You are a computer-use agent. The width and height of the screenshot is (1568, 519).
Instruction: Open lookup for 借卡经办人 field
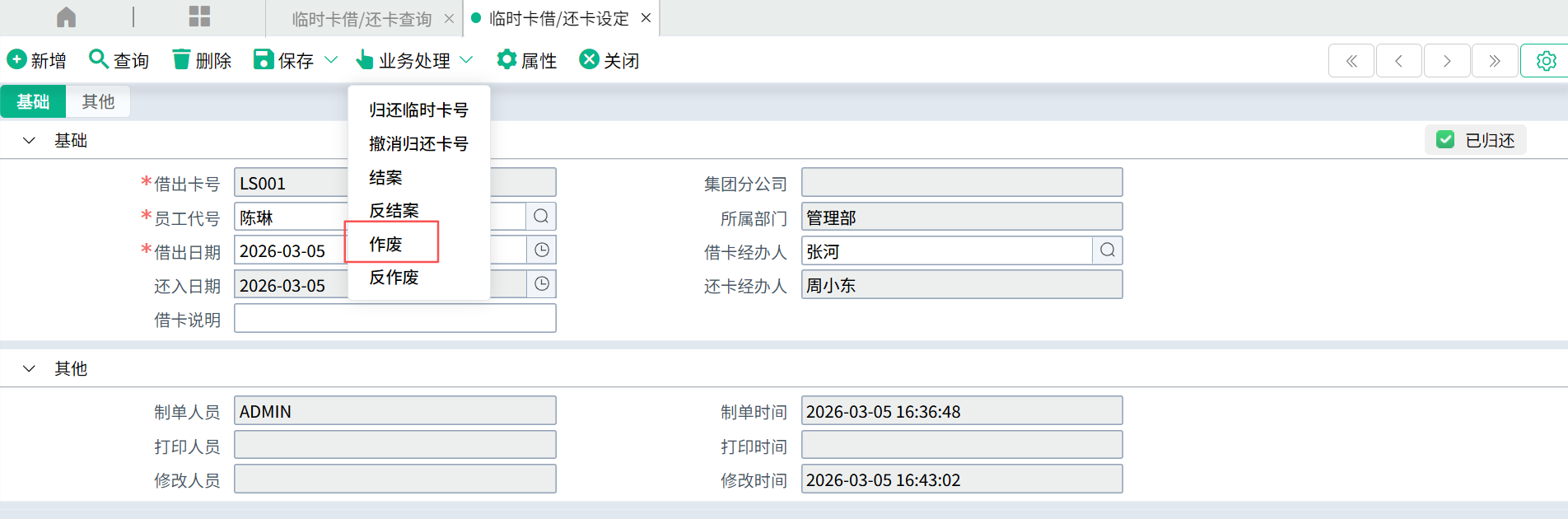[x=1107, y=250]
